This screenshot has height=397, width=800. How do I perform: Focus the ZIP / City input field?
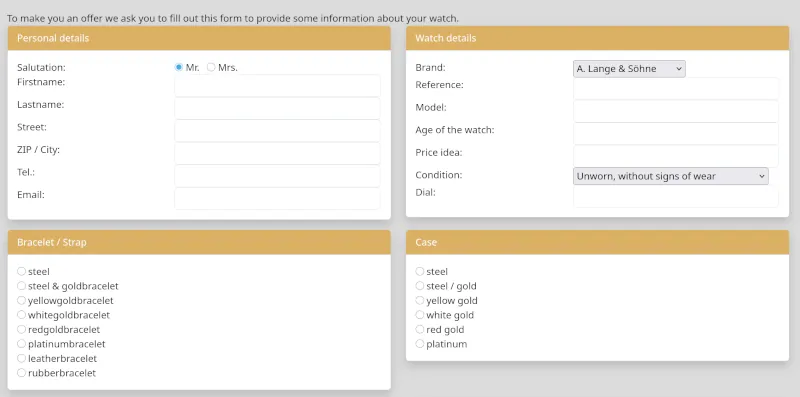click(277, 153)
